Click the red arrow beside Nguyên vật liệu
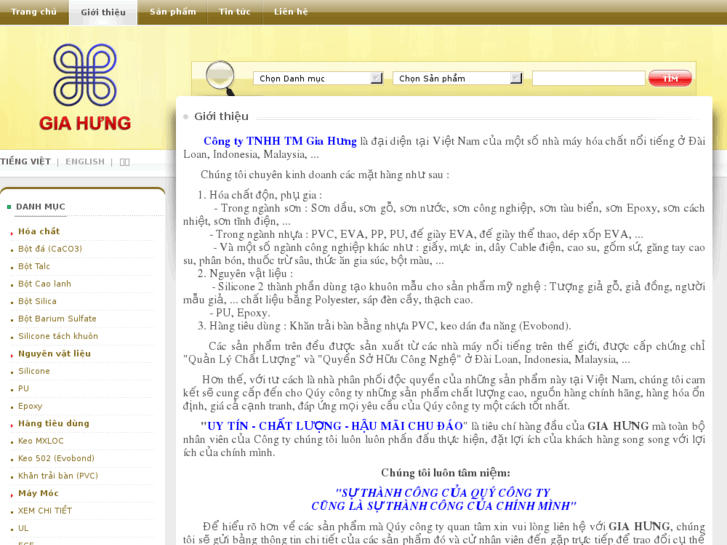 click(x=12, y=354)
